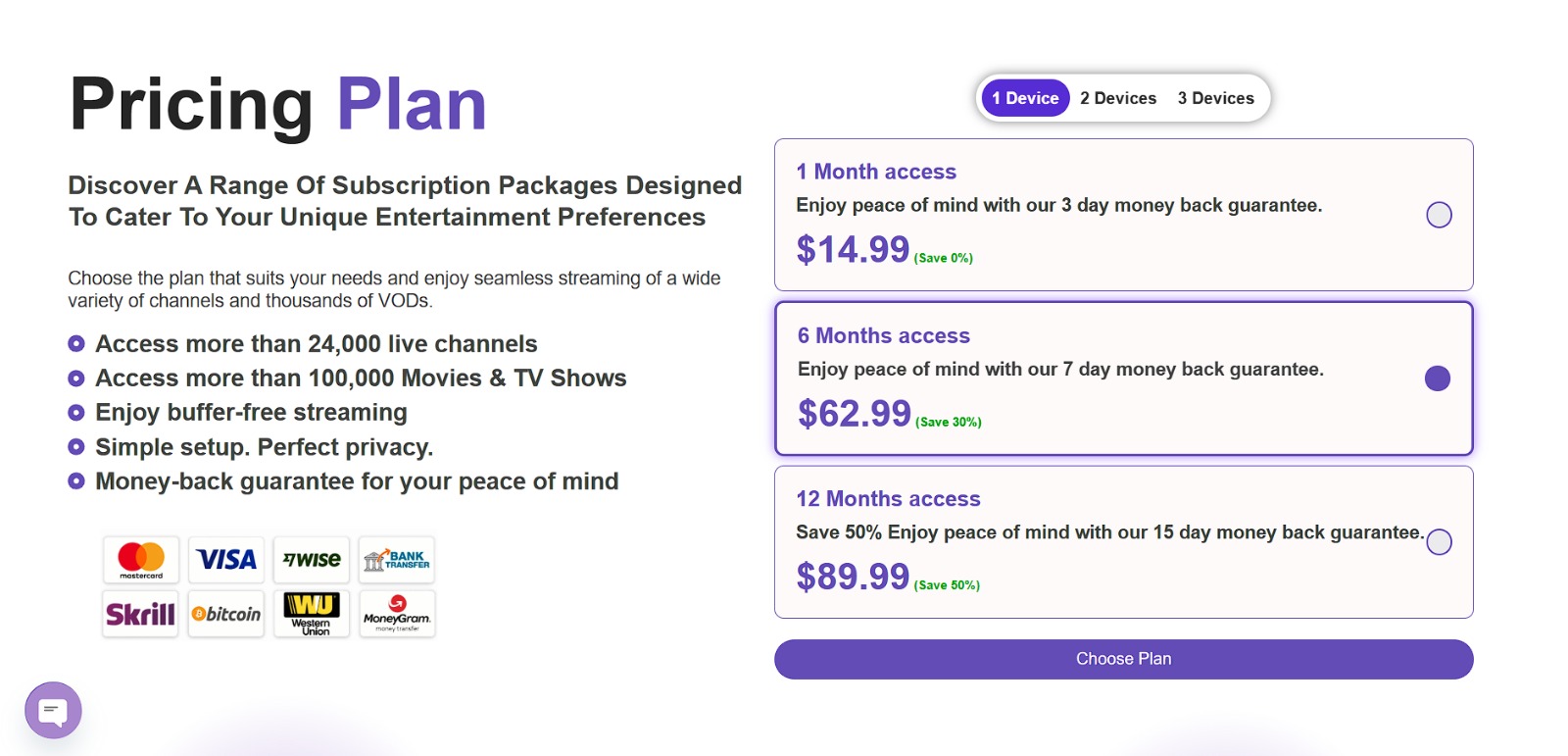
Task: Select the 1 Month access radio button
Action: click(1439, 215)
